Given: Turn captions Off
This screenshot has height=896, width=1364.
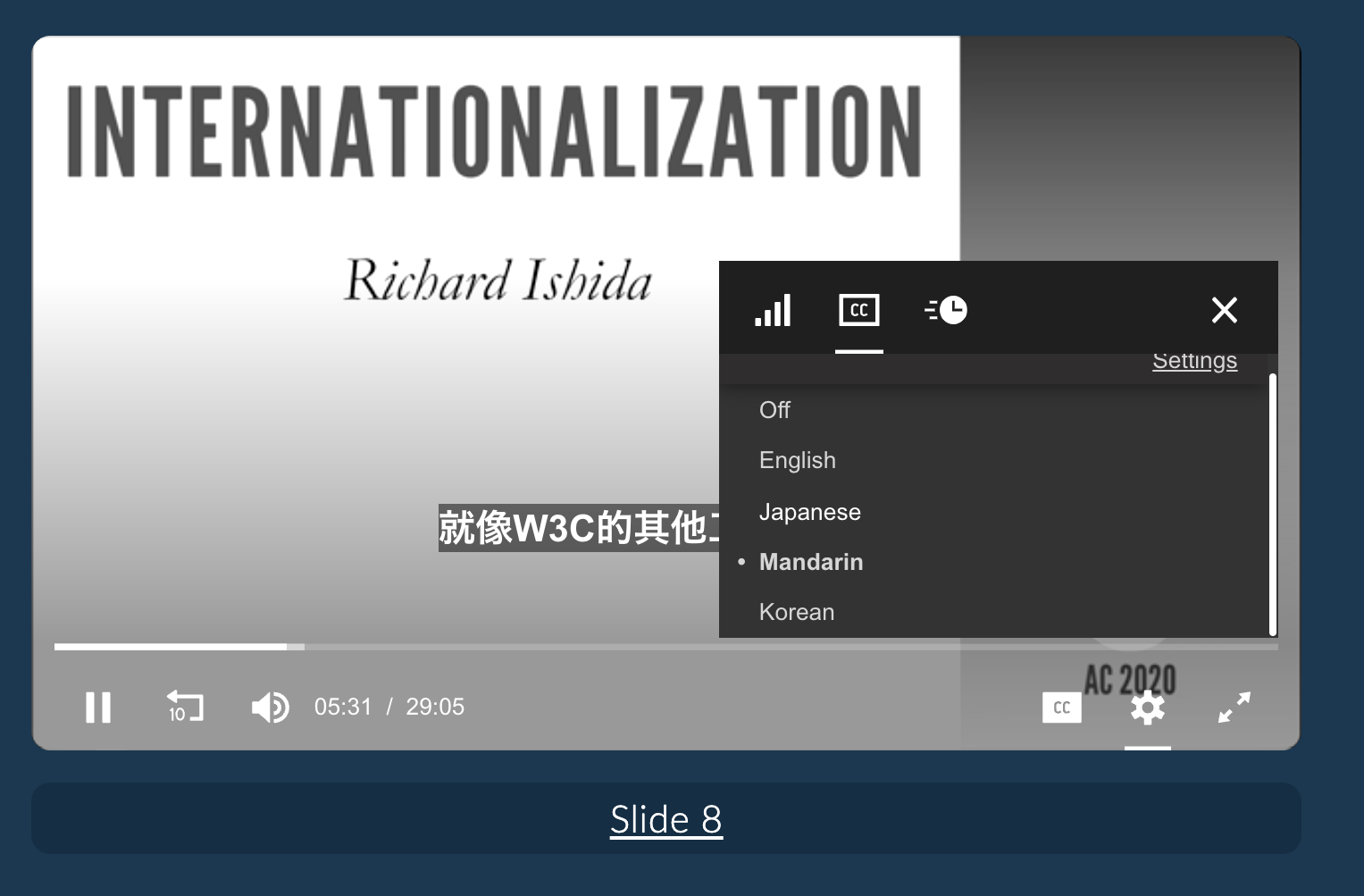Looking at the screenshot, I should click(x=774, y=410).
